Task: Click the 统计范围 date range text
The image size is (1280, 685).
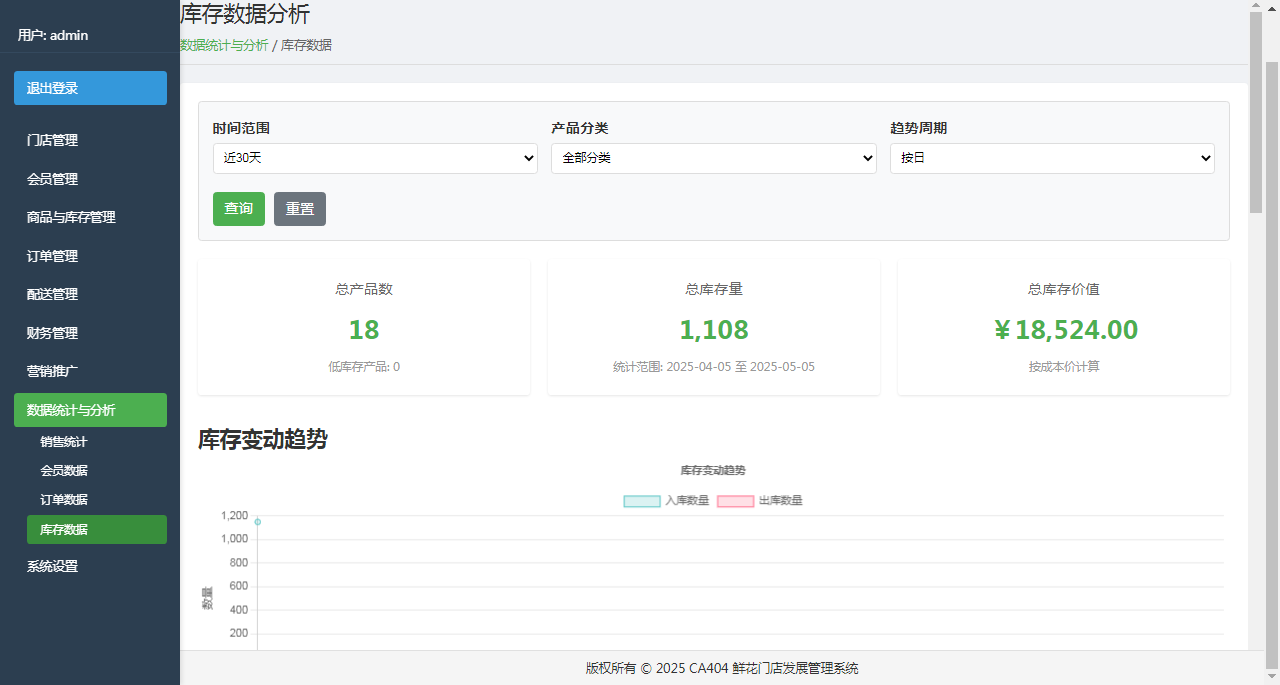Action: click(714, 367)
